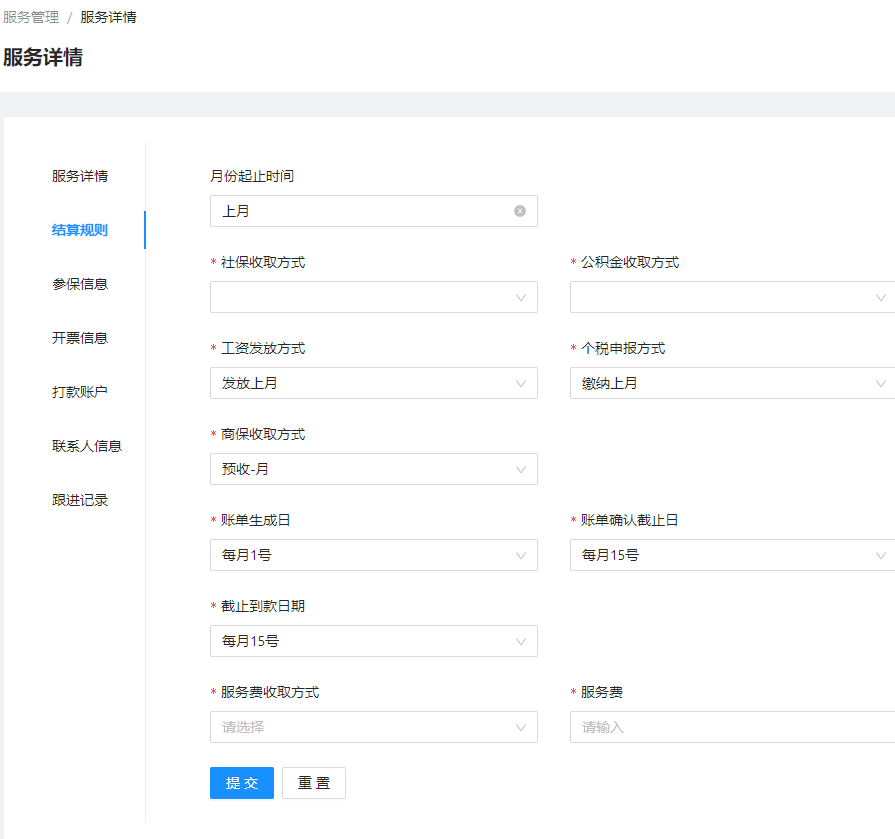The image size is (895, 839).
Task: Click the 公积金收取方式 field label
Action: click(x=630, y=262)
